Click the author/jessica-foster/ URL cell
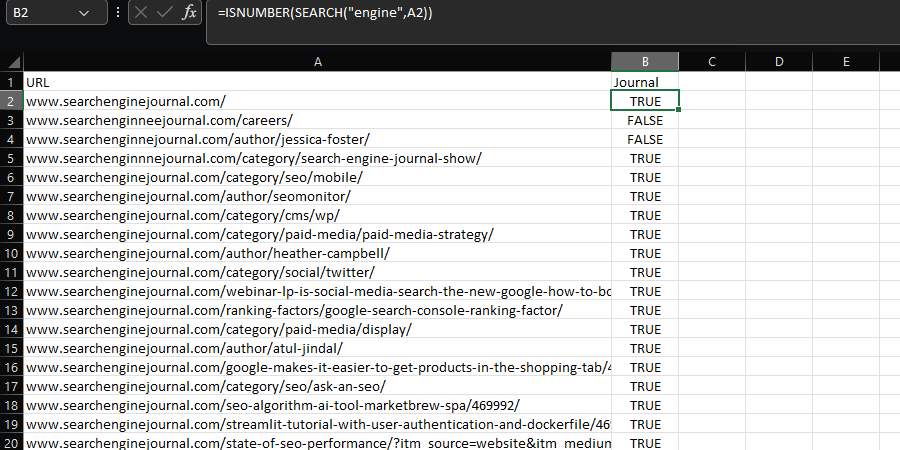900x450 pixels. tap(317, 139)
